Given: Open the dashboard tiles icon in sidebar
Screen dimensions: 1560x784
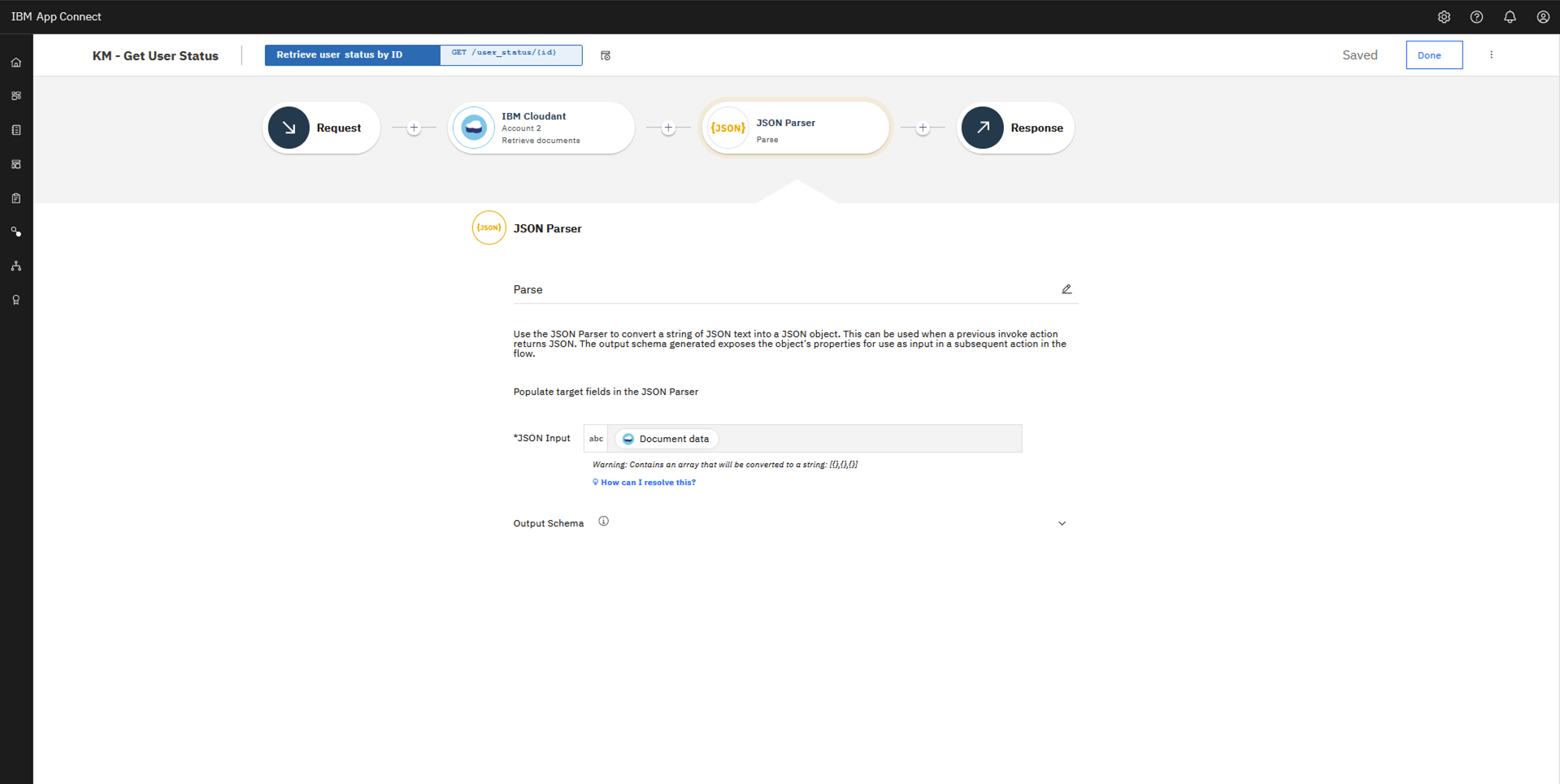Looking at the screenshot, I should click(16, 96).
